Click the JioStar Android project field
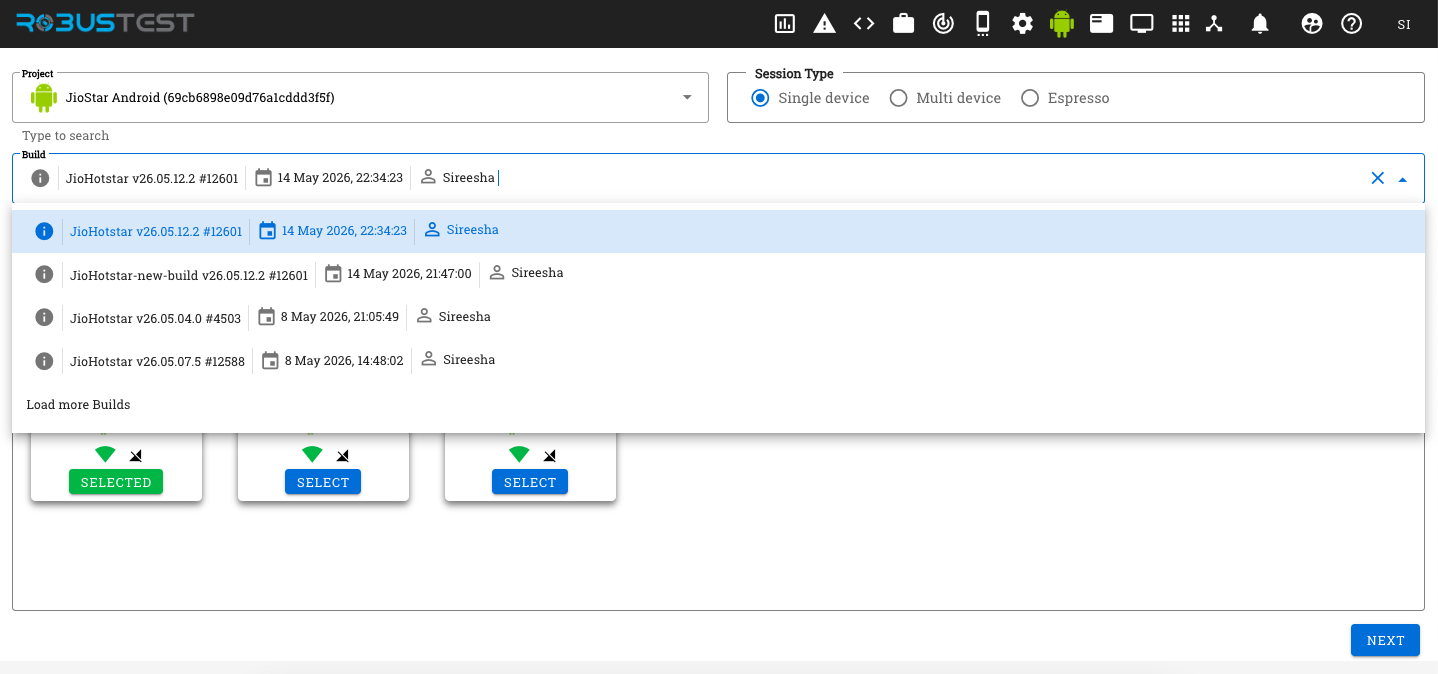The image size is (1438, 674). click(x=360, y=98)
